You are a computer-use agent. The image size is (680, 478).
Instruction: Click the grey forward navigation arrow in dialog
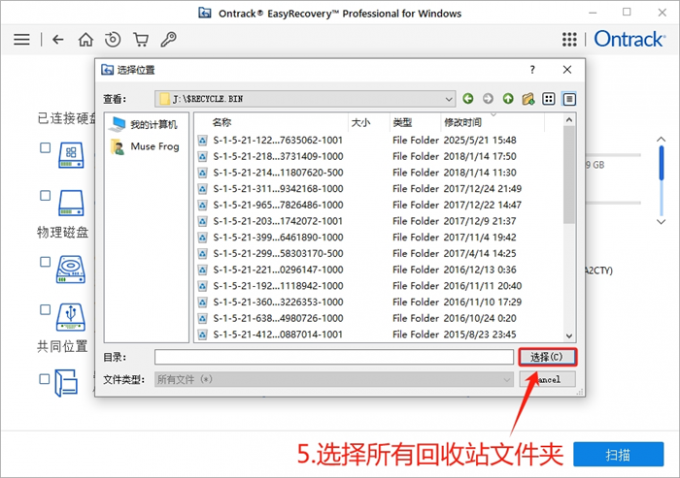(x=488, y=99)
